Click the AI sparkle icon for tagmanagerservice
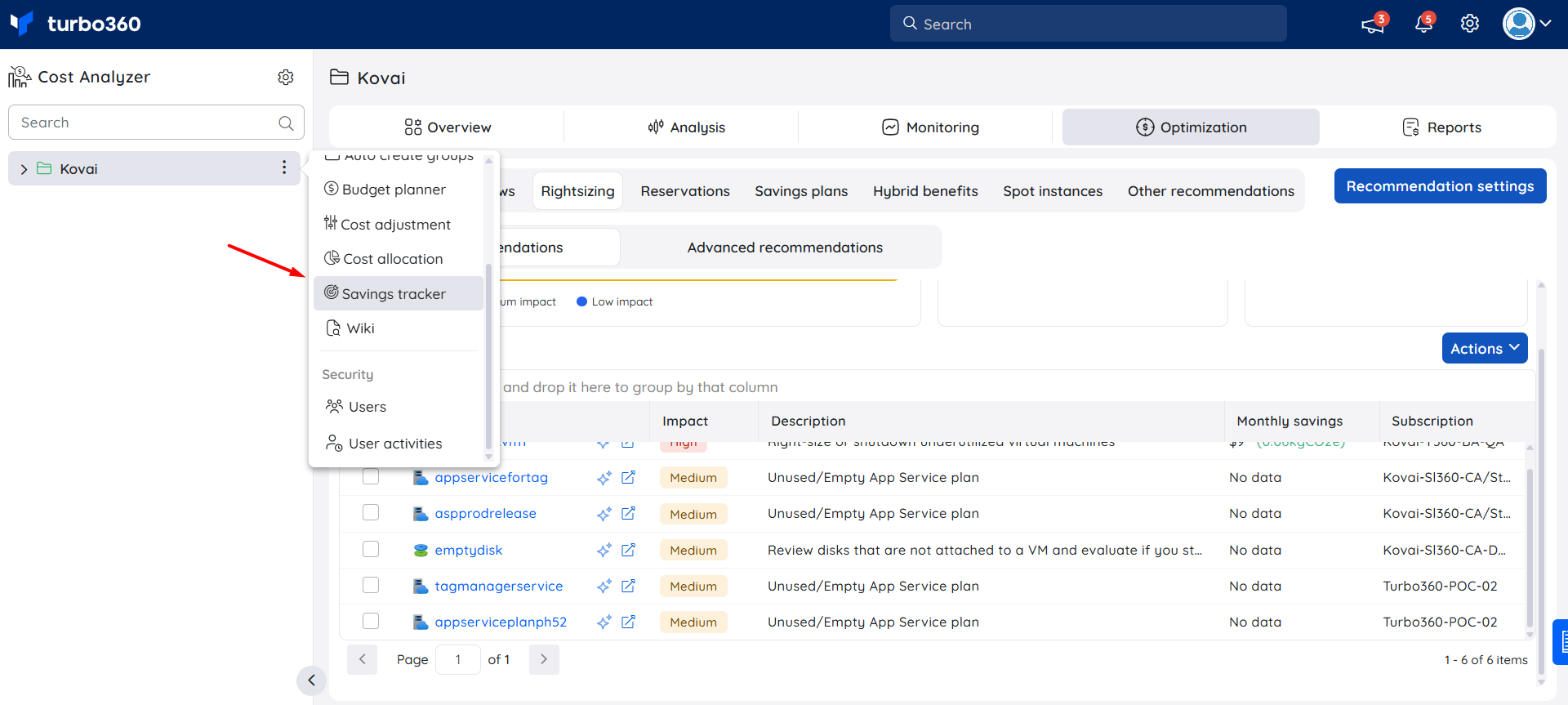 [604, 587]
